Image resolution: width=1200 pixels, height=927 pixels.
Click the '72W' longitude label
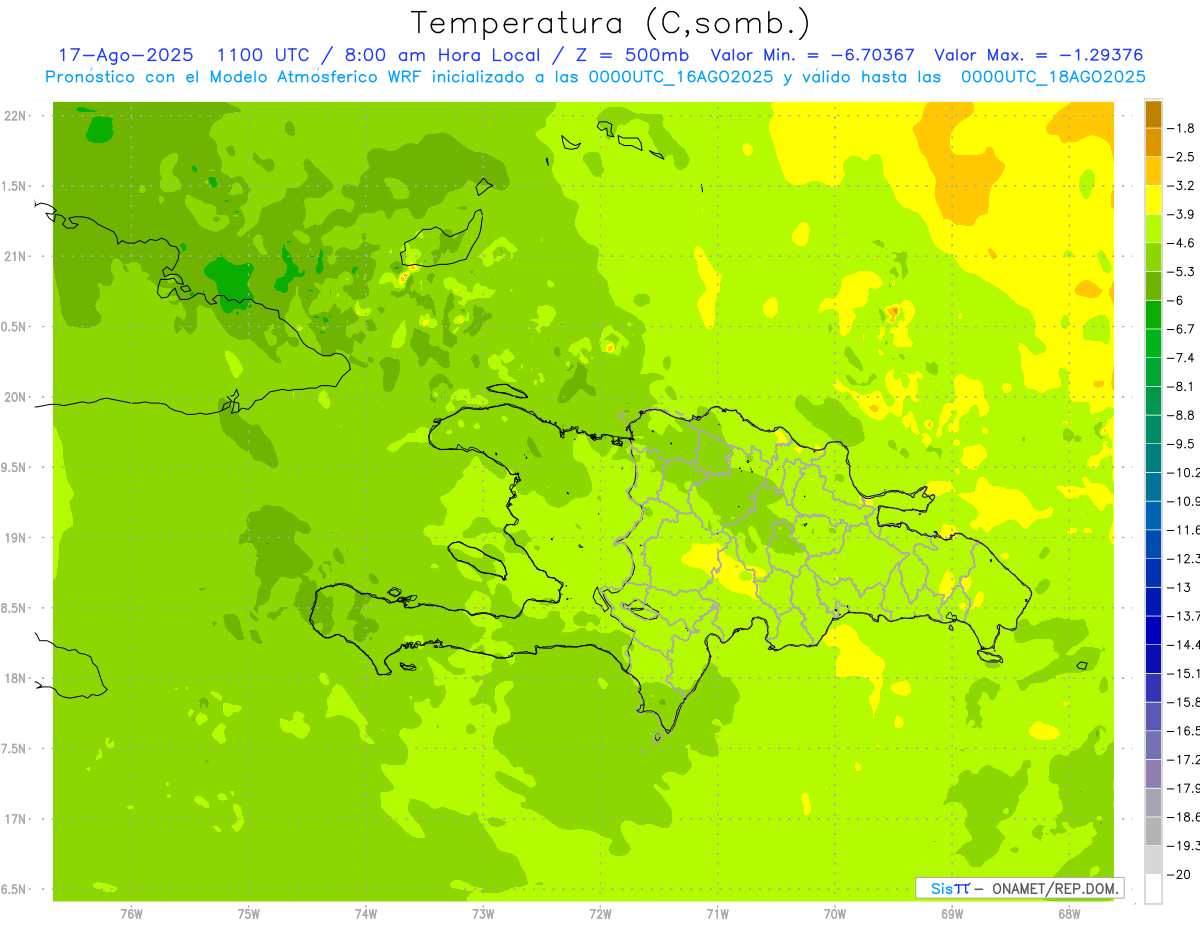[600, 913]
